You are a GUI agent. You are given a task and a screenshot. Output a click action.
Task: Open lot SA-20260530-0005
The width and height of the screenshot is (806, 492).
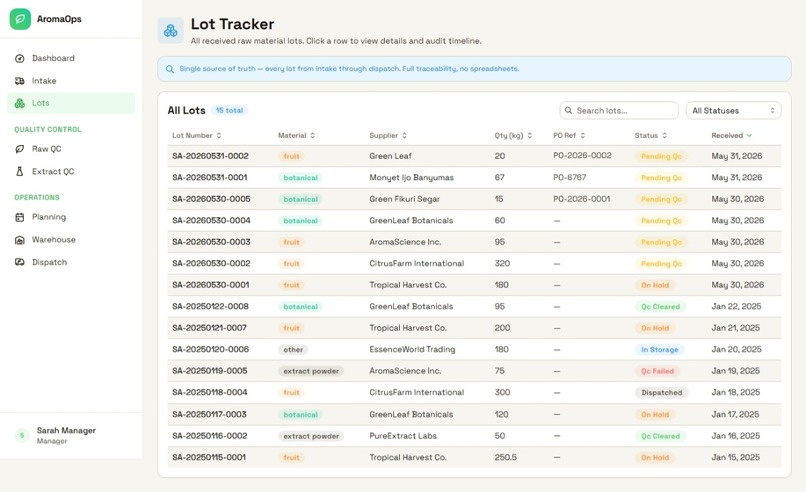click(x=474, y=199)
